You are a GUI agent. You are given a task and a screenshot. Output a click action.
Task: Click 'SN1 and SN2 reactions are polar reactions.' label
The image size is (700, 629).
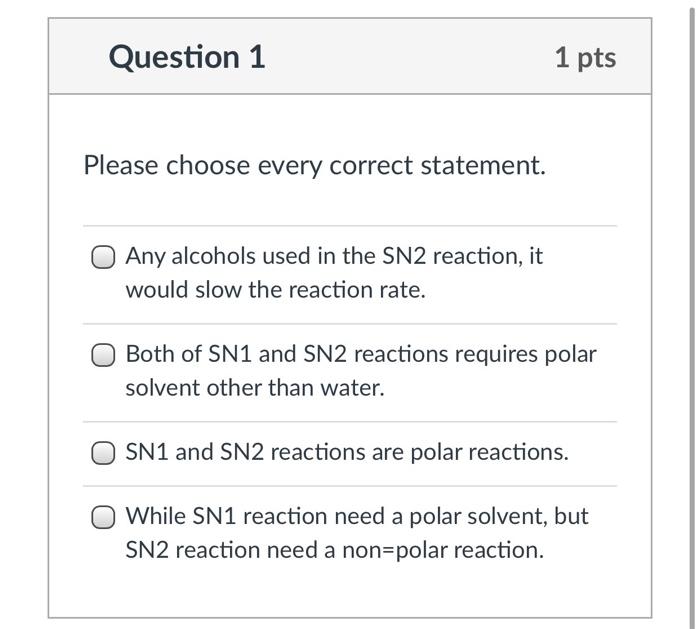click(346, 452)
